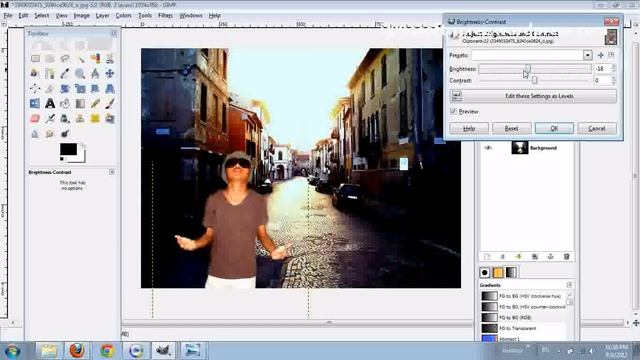Screen dimensions: 640x360
Task: Select the Free Select lasso tool
Action: [x=65, y=59]
